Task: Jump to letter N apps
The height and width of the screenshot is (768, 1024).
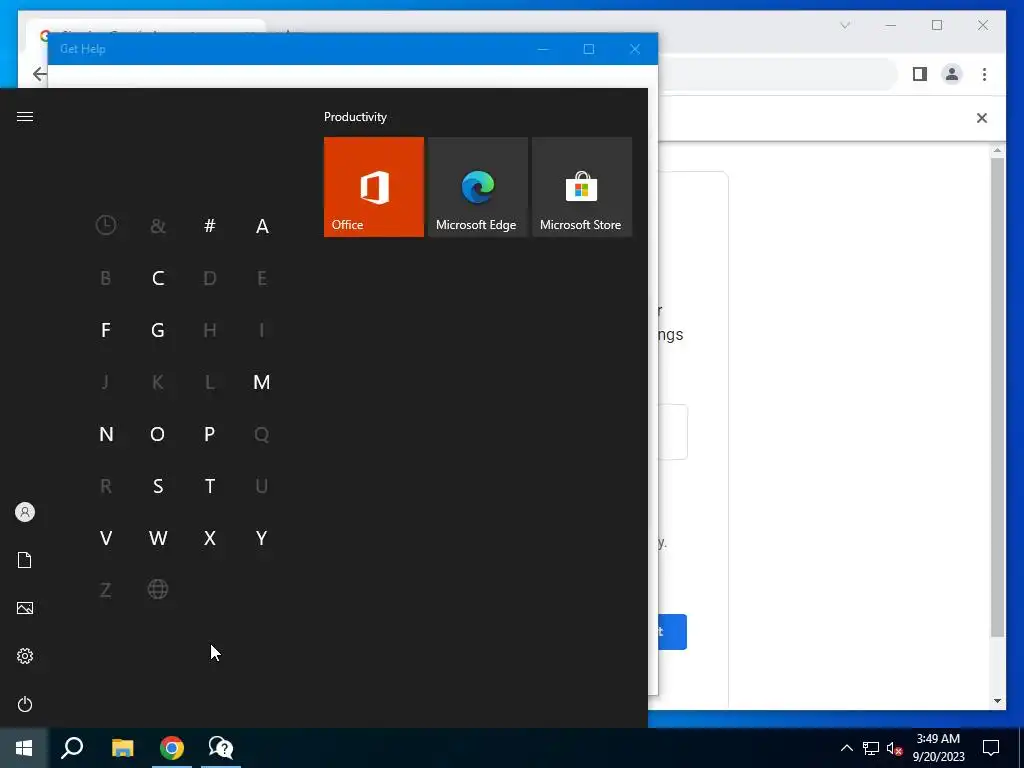Action: tap(106, 434)
